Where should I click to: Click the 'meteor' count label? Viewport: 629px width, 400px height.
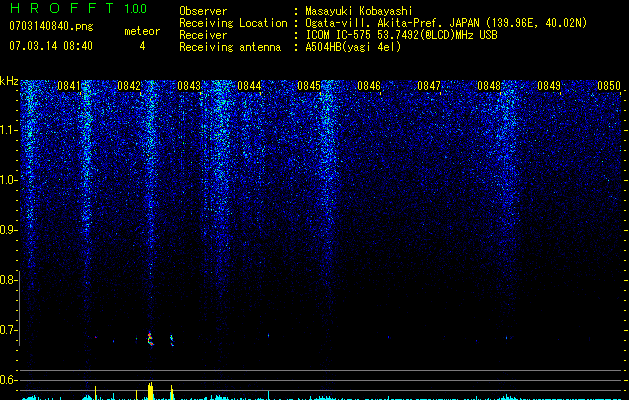pyautogui.click(x=142, y=31)
